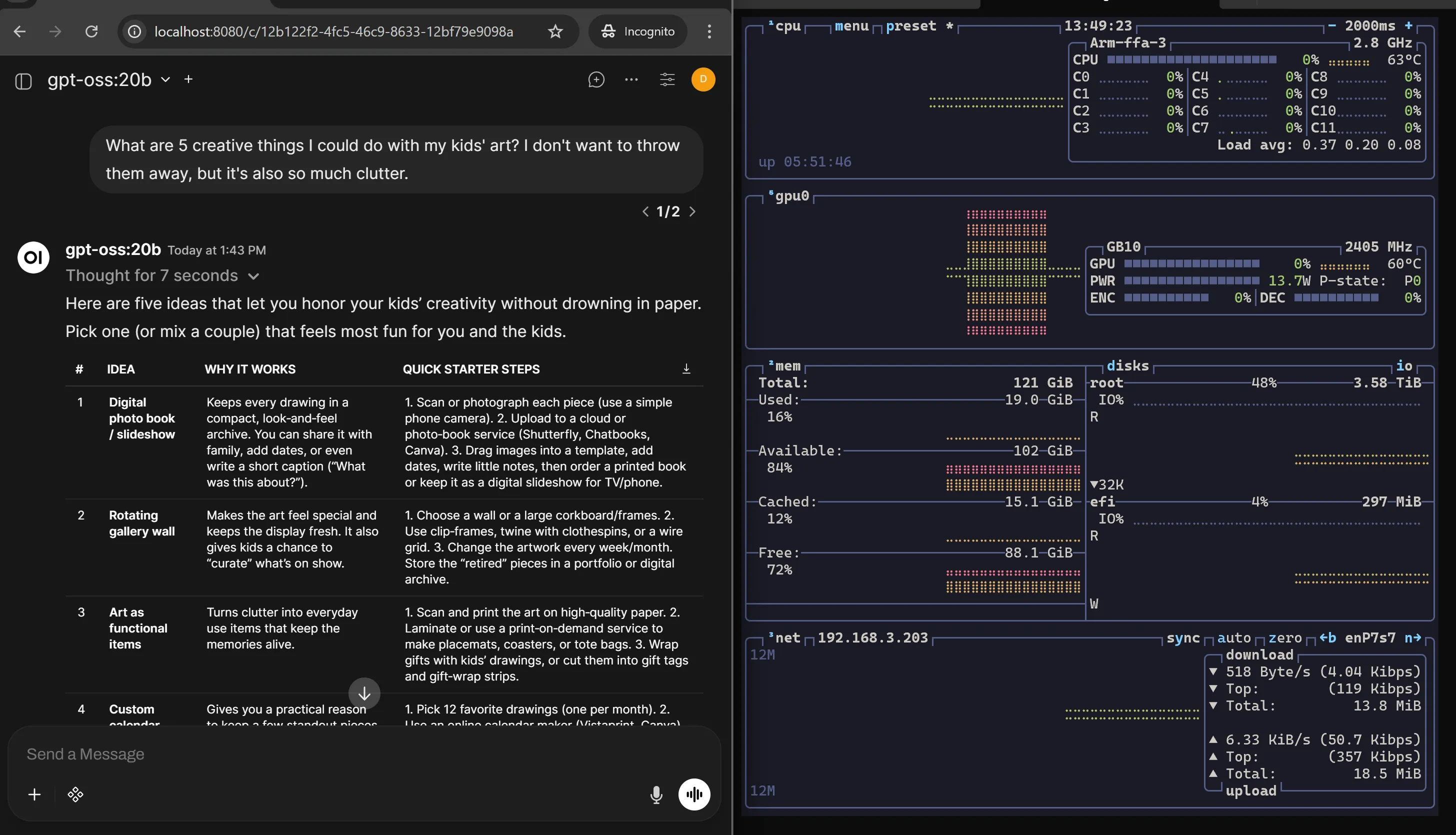This screenshot has width=1456, height=835.
Task: Start a new chat via the speech-bubble plus icon
Action: click(596, 79)
